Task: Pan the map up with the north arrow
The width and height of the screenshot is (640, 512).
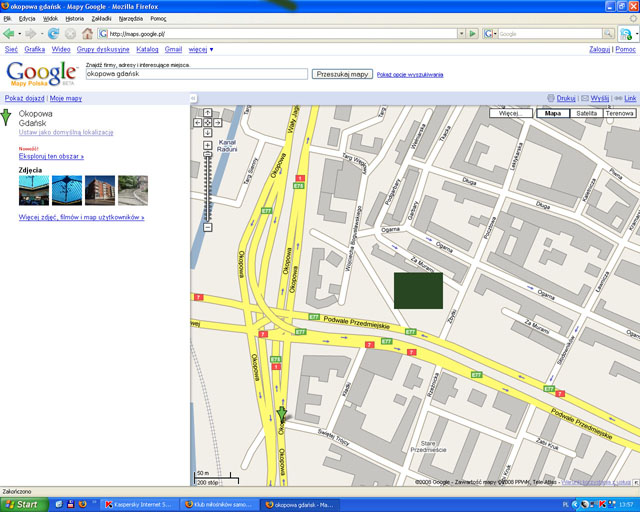Action: click(x=207, y=113)
